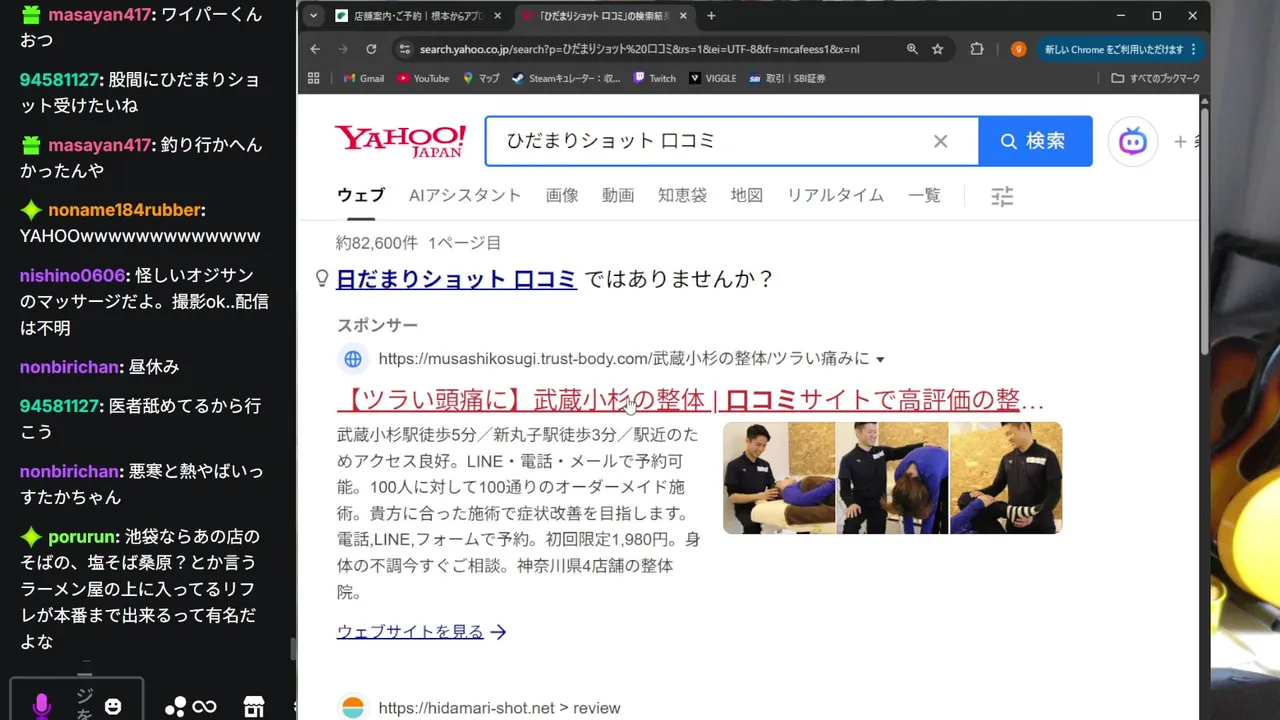Click the purple microphone icon in chat
Viewport: 1280px width, 720px height.
[x=41, y=707]
